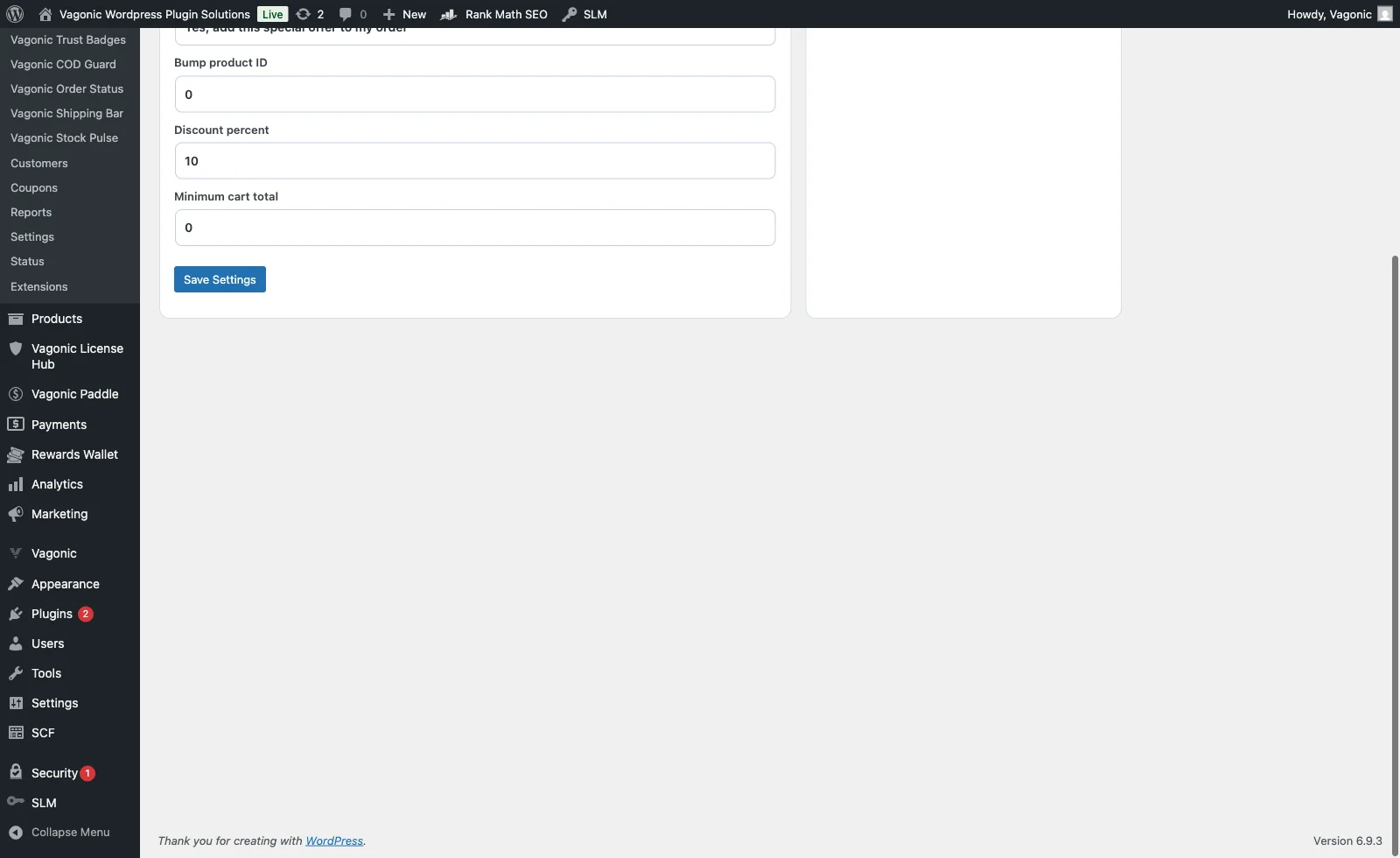Click the Rewards Wallet menu label
The width and height of the screenshot is (1400, 858).
click(x=74, y=454)
